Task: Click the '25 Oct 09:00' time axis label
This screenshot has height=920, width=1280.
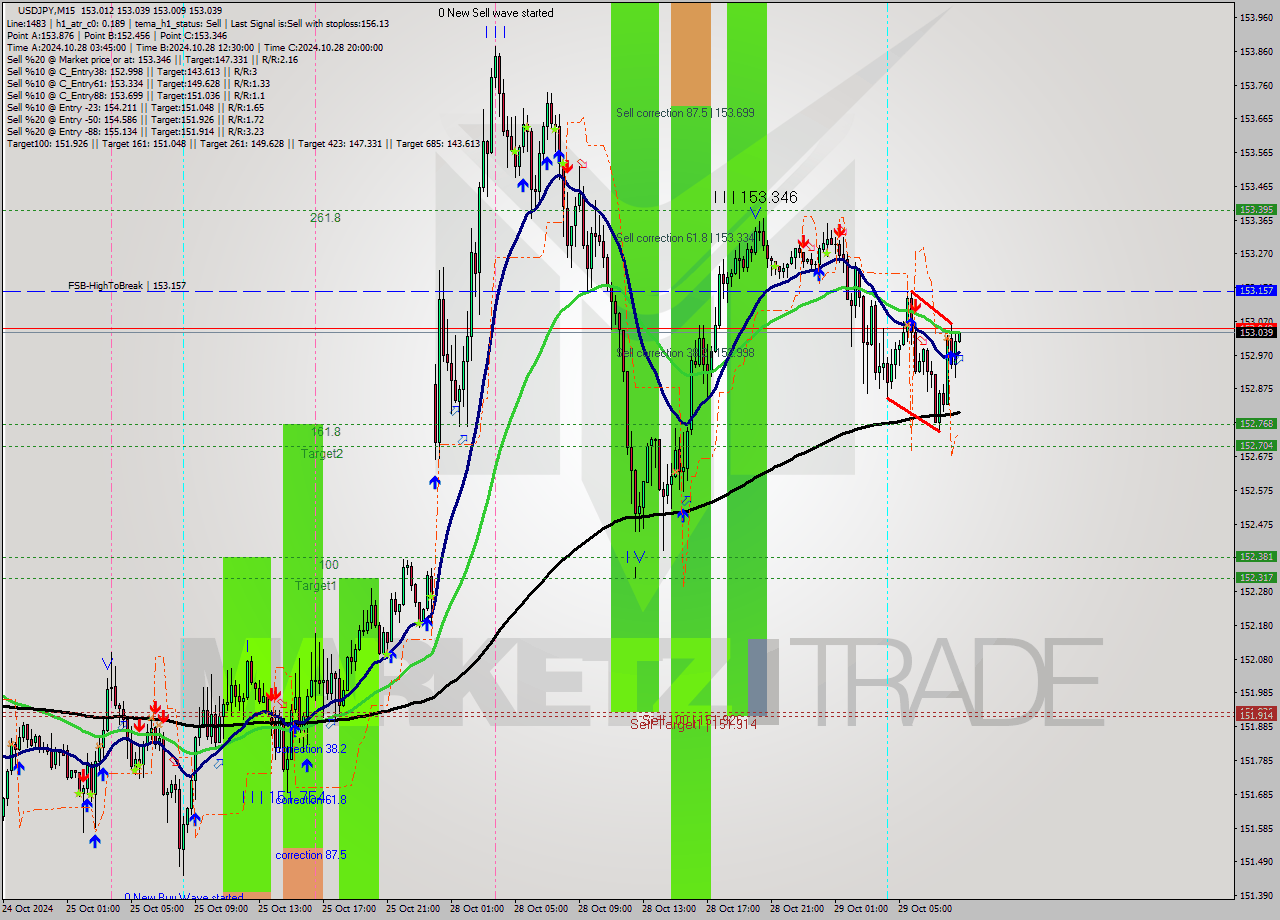Action: (220, 909)
